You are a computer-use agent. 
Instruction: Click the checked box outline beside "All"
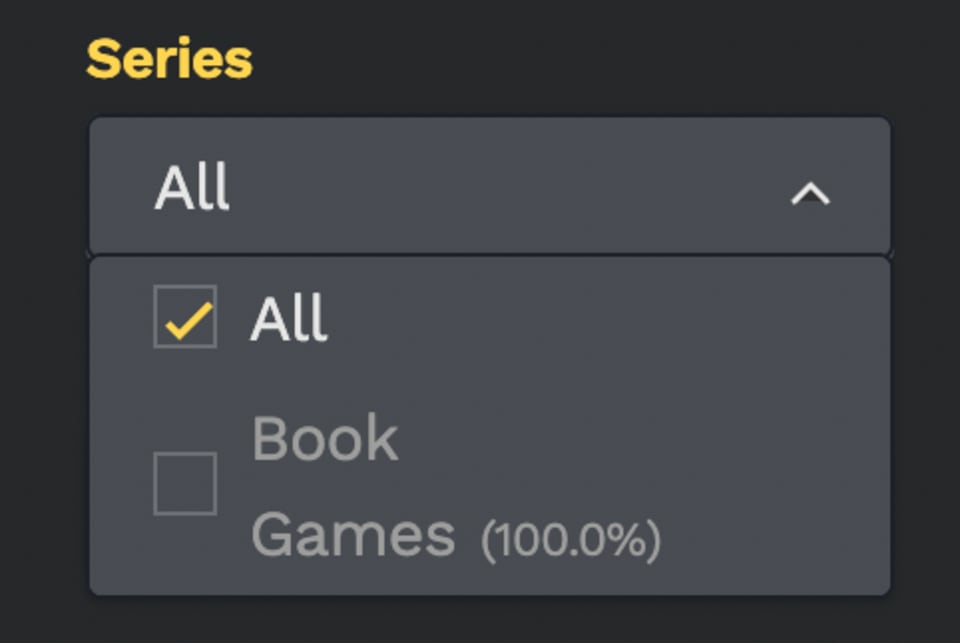point(157,317)
